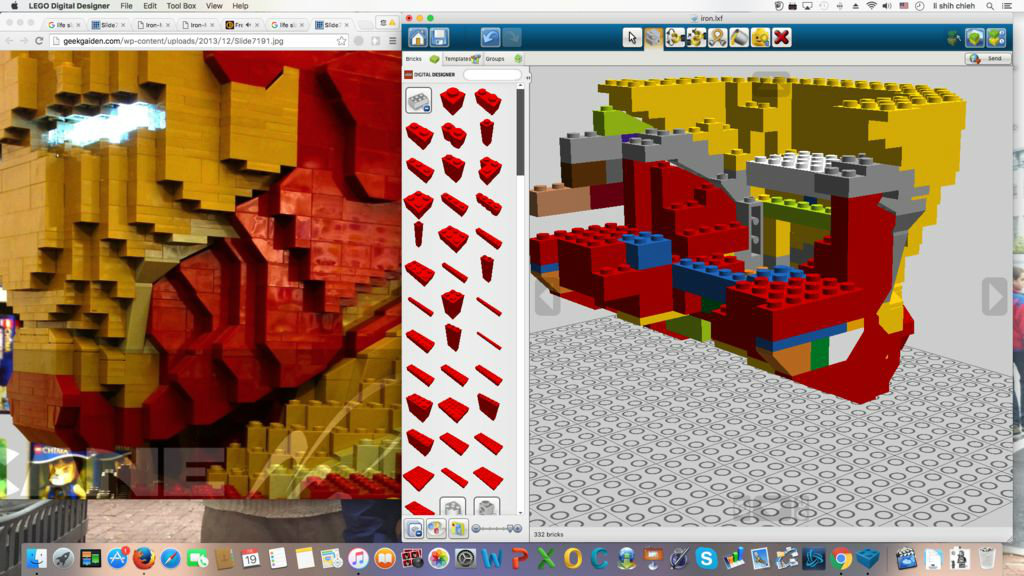Redo action using greyed arrow icon
The height and width of the screenshot is (576, 1024).
(x=511, y=37)
